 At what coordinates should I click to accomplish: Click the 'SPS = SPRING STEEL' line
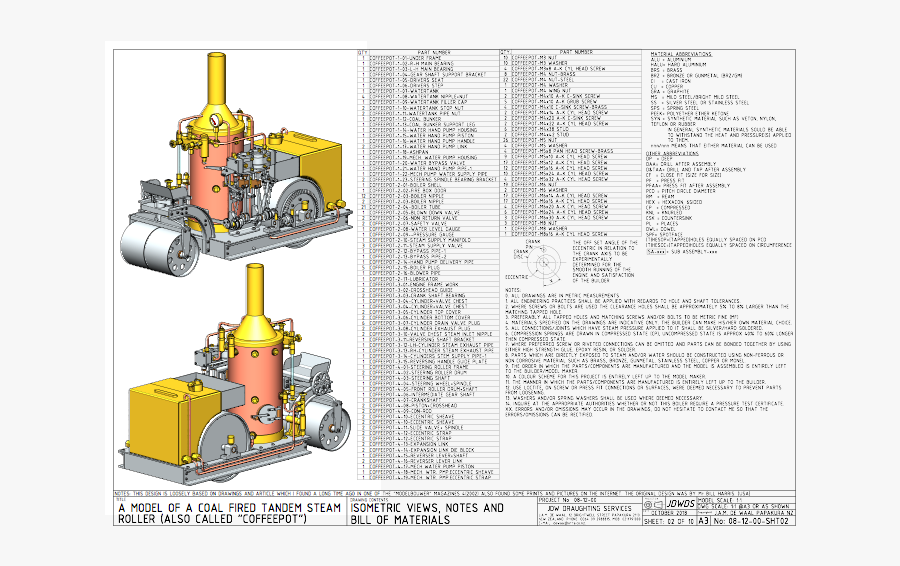[x=674, y=108]
